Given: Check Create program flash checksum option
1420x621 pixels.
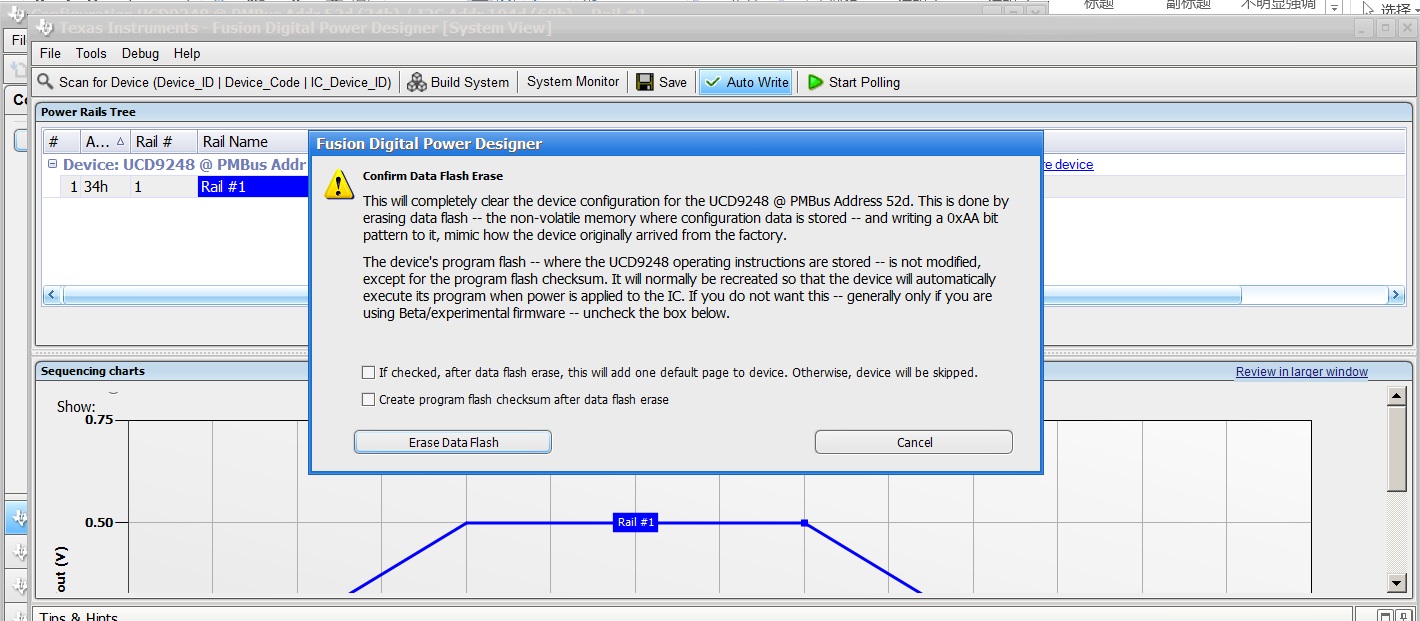Looking at the screenshot, I should click(368, 399).
